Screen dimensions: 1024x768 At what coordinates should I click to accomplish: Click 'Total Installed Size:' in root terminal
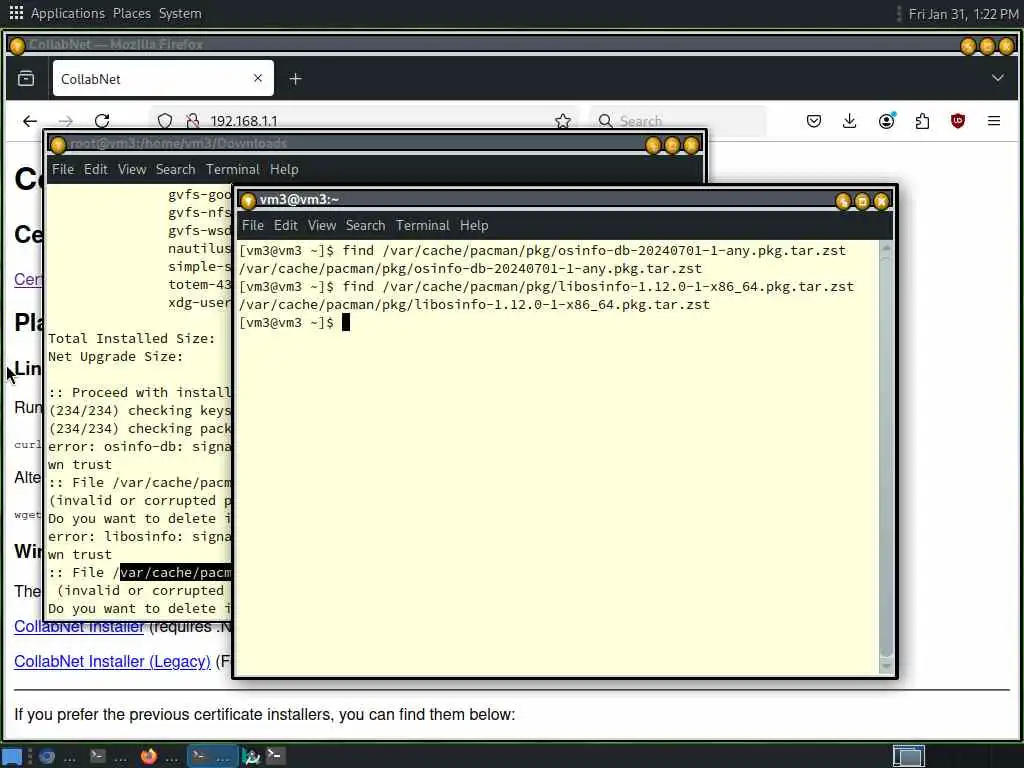pyautogui.click(x=131, y=338)
